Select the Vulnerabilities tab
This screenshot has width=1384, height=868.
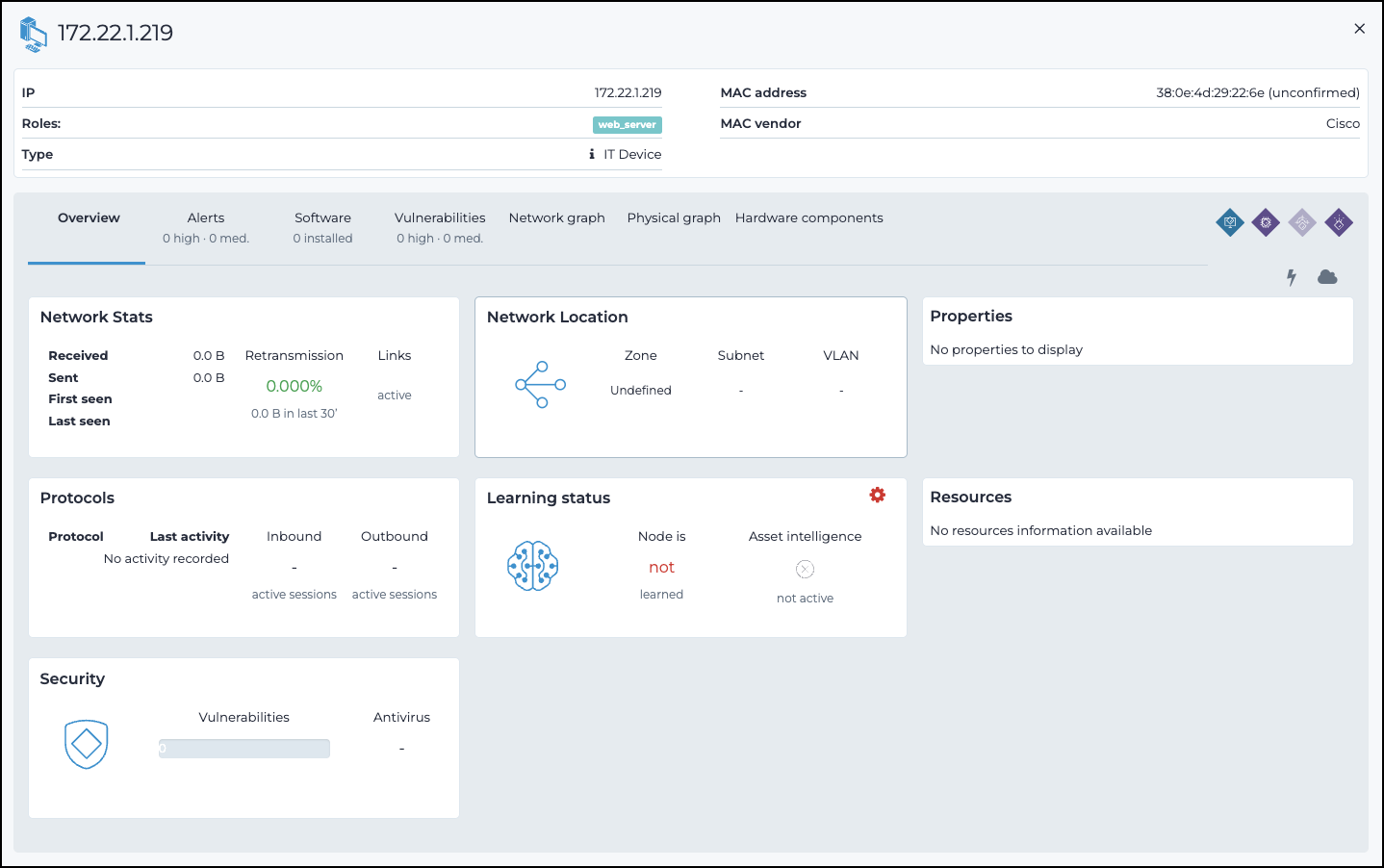tap(440, 227)
